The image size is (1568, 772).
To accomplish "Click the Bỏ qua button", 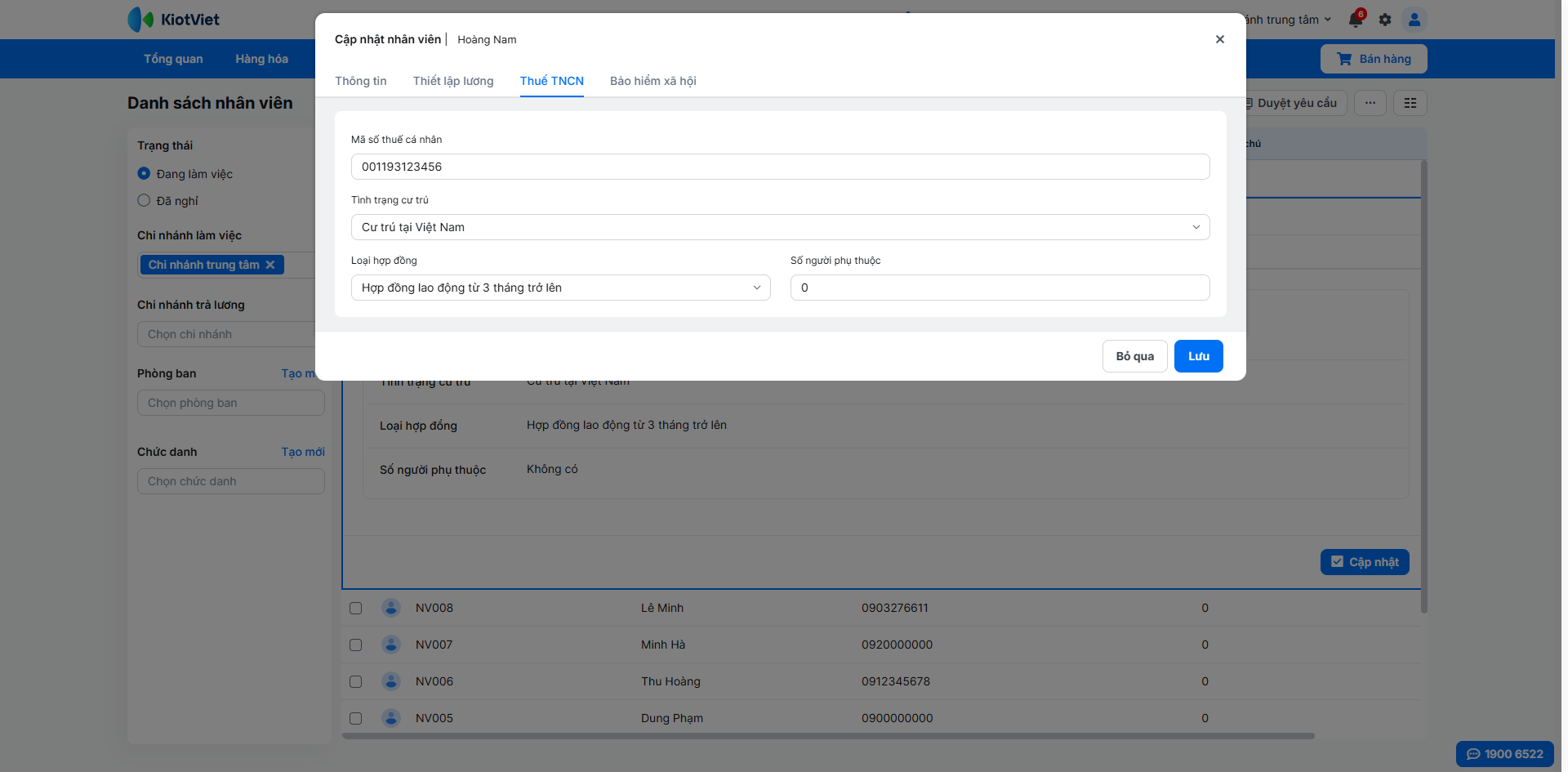I will coord(1135,356).
